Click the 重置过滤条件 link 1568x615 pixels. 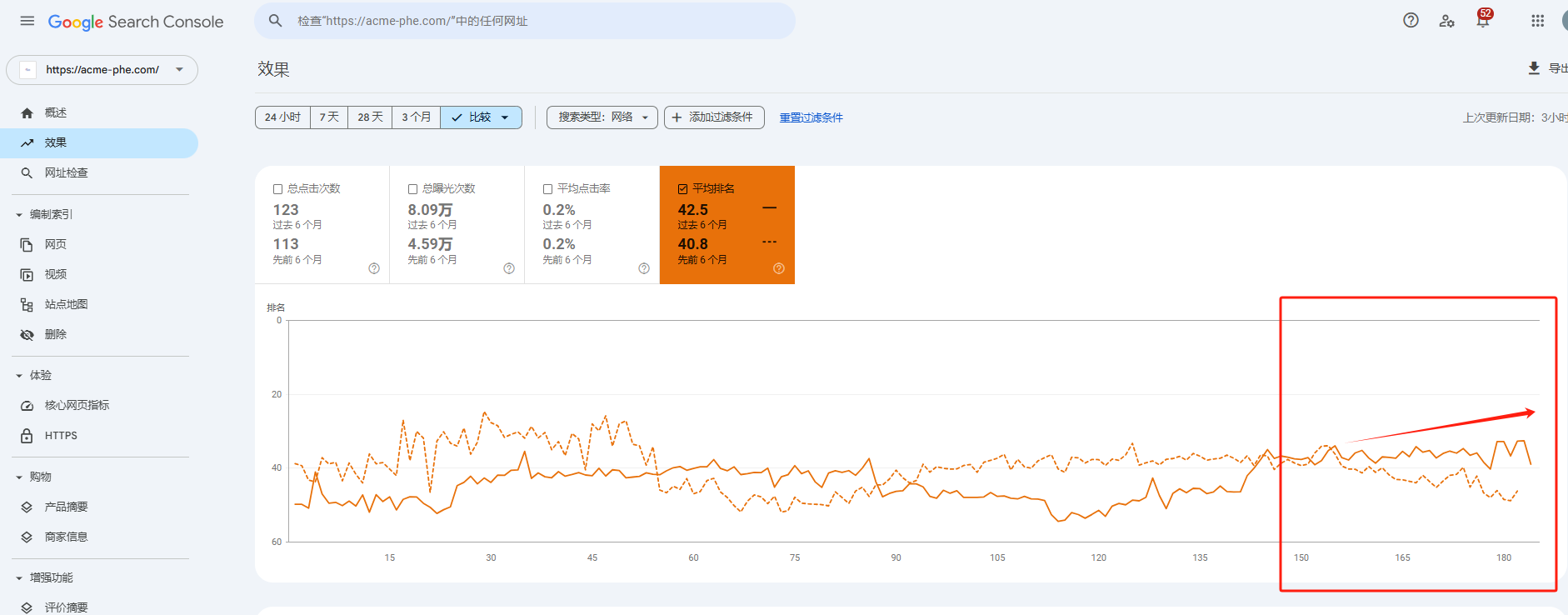(811, 117)
